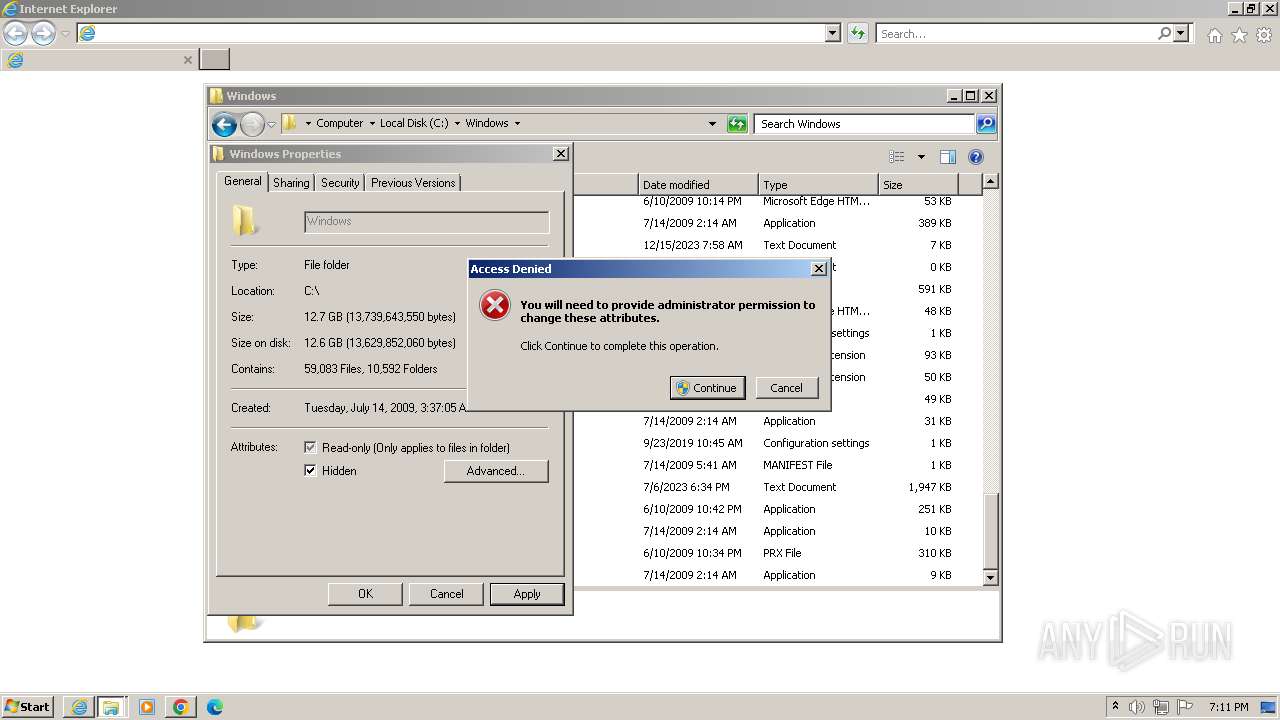Open the IE favorites star icon
This screenshot has width=1280, height=720.
pos(1239,35)
